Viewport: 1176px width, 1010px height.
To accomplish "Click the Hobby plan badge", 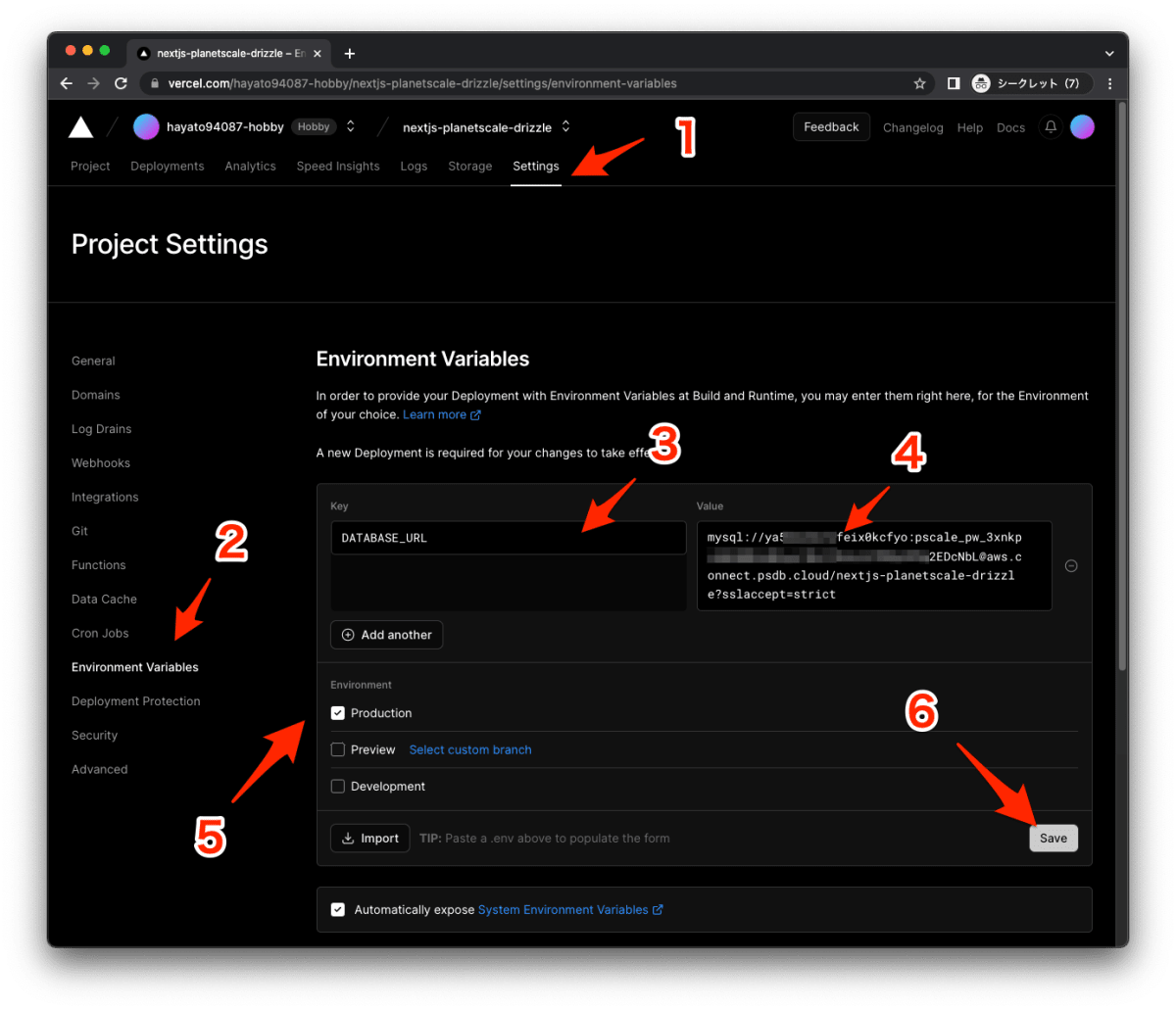I will coord(314,126).
